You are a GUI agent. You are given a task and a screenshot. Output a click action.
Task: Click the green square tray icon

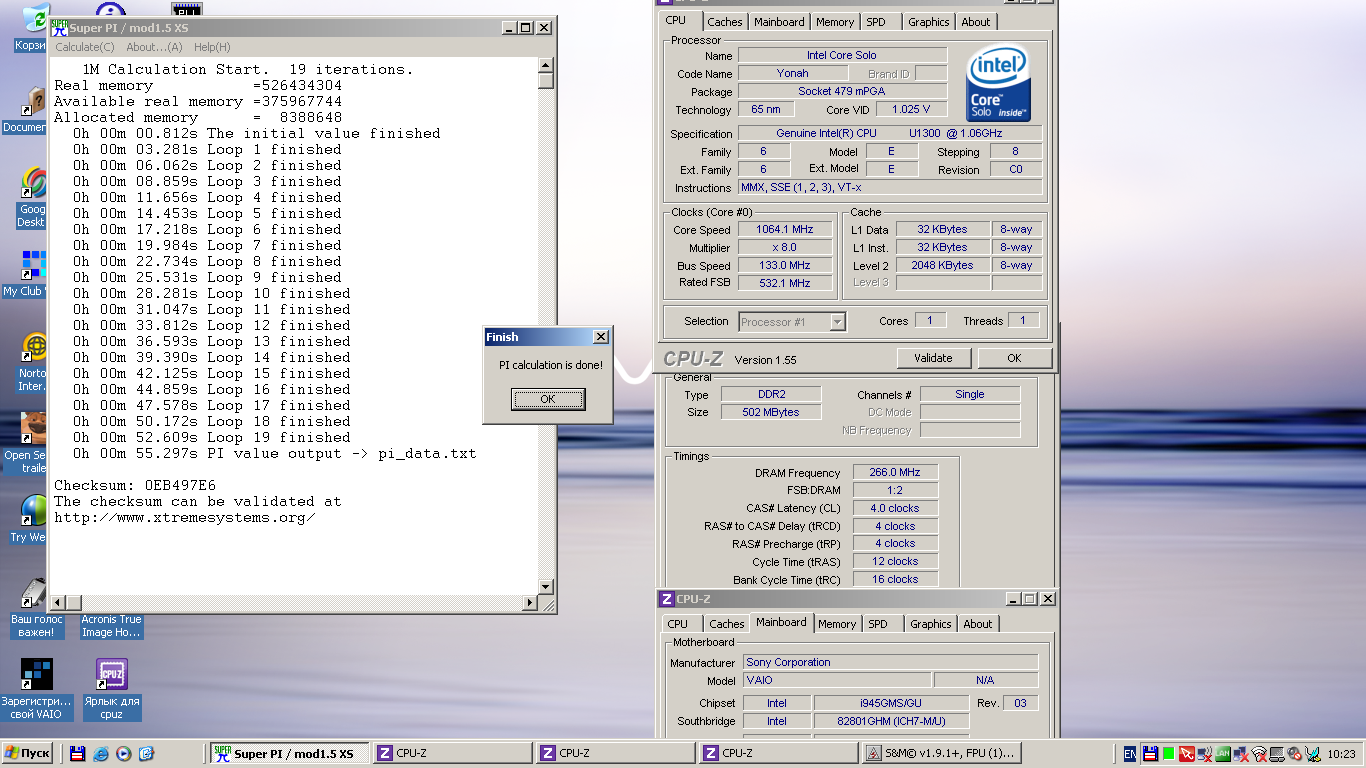[x=1167, y=753]
